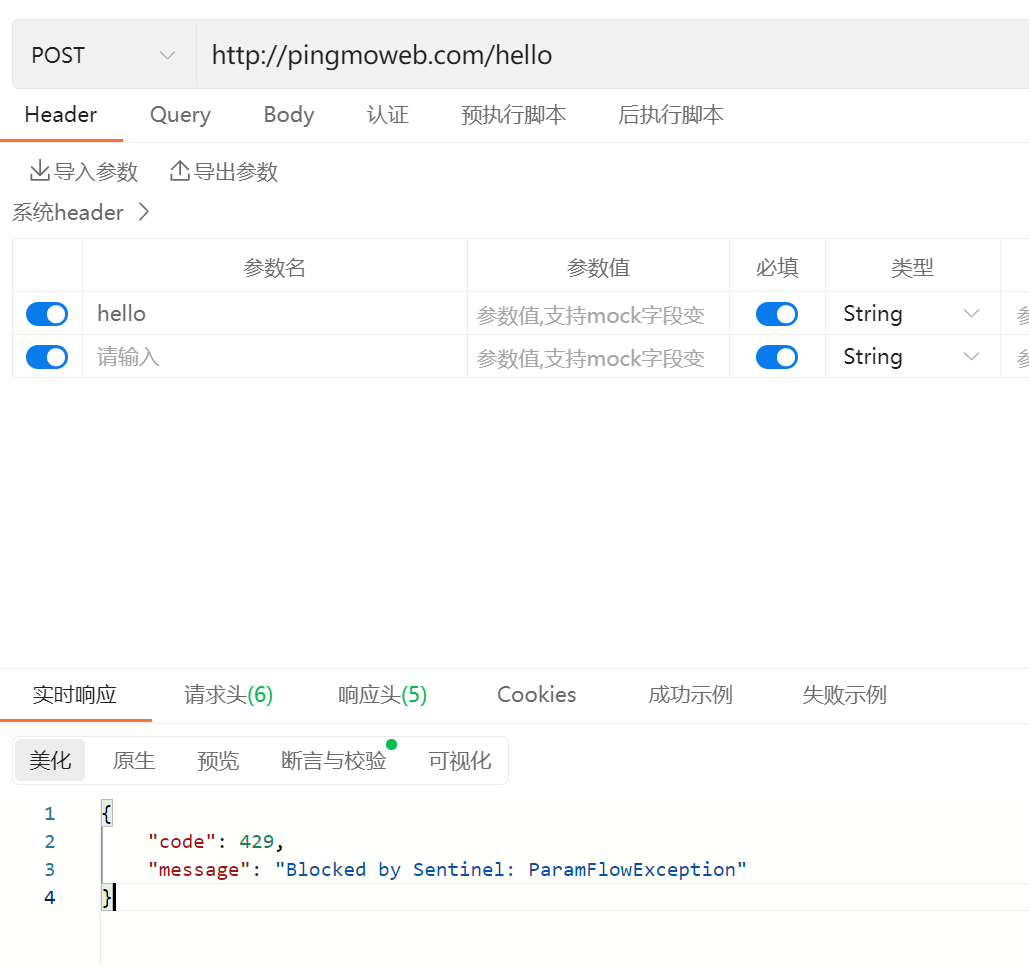Disable the hello header parameter
Viewport: 1029px width, 965px height.
[x=46, y=313]
